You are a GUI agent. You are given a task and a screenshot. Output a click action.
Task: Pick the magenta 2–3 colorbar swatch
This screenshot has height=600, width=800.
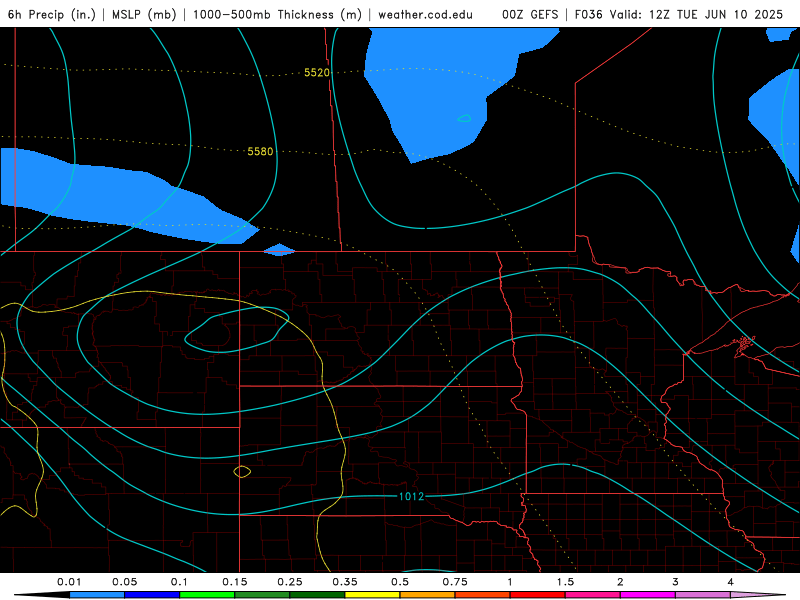coord(648,595)
